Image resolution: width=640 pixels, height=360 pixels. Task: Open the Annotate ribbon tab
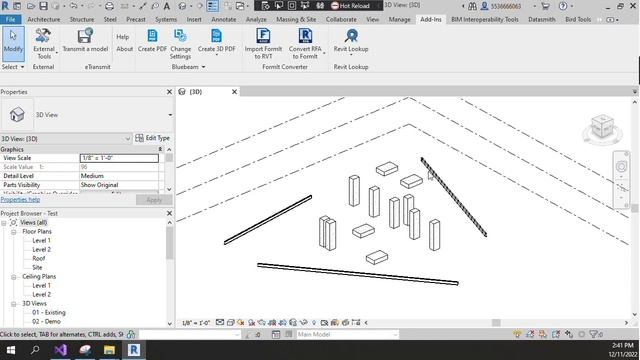point(223,19)
